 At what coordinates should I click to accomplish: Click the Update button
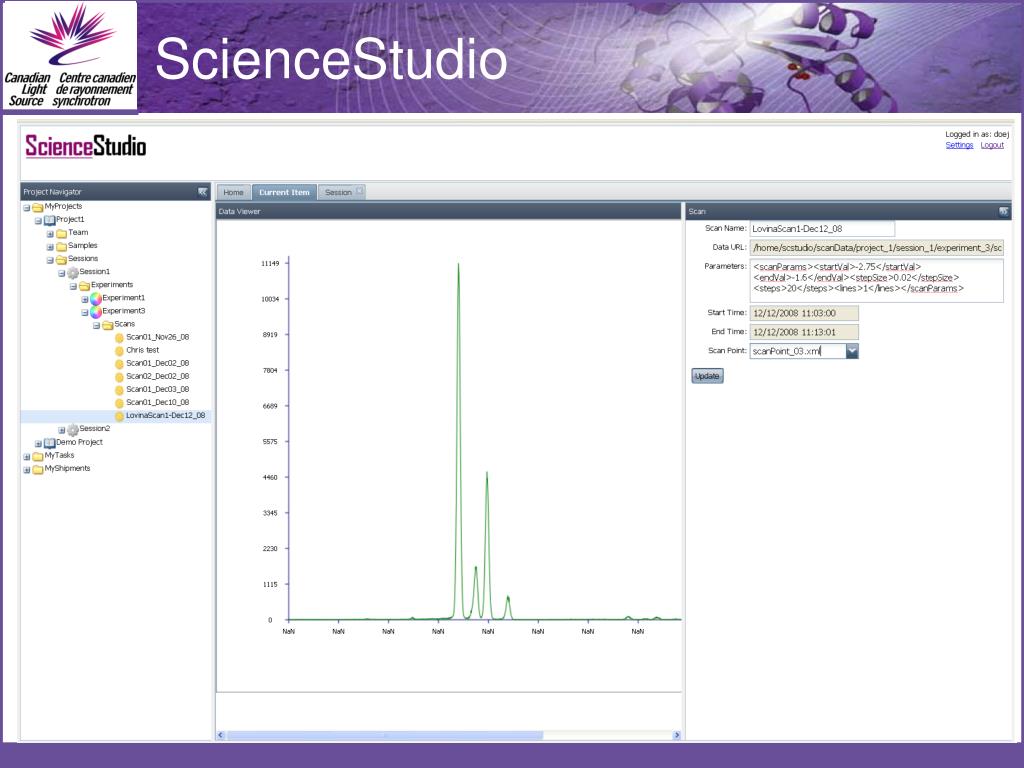pos(707,376)
